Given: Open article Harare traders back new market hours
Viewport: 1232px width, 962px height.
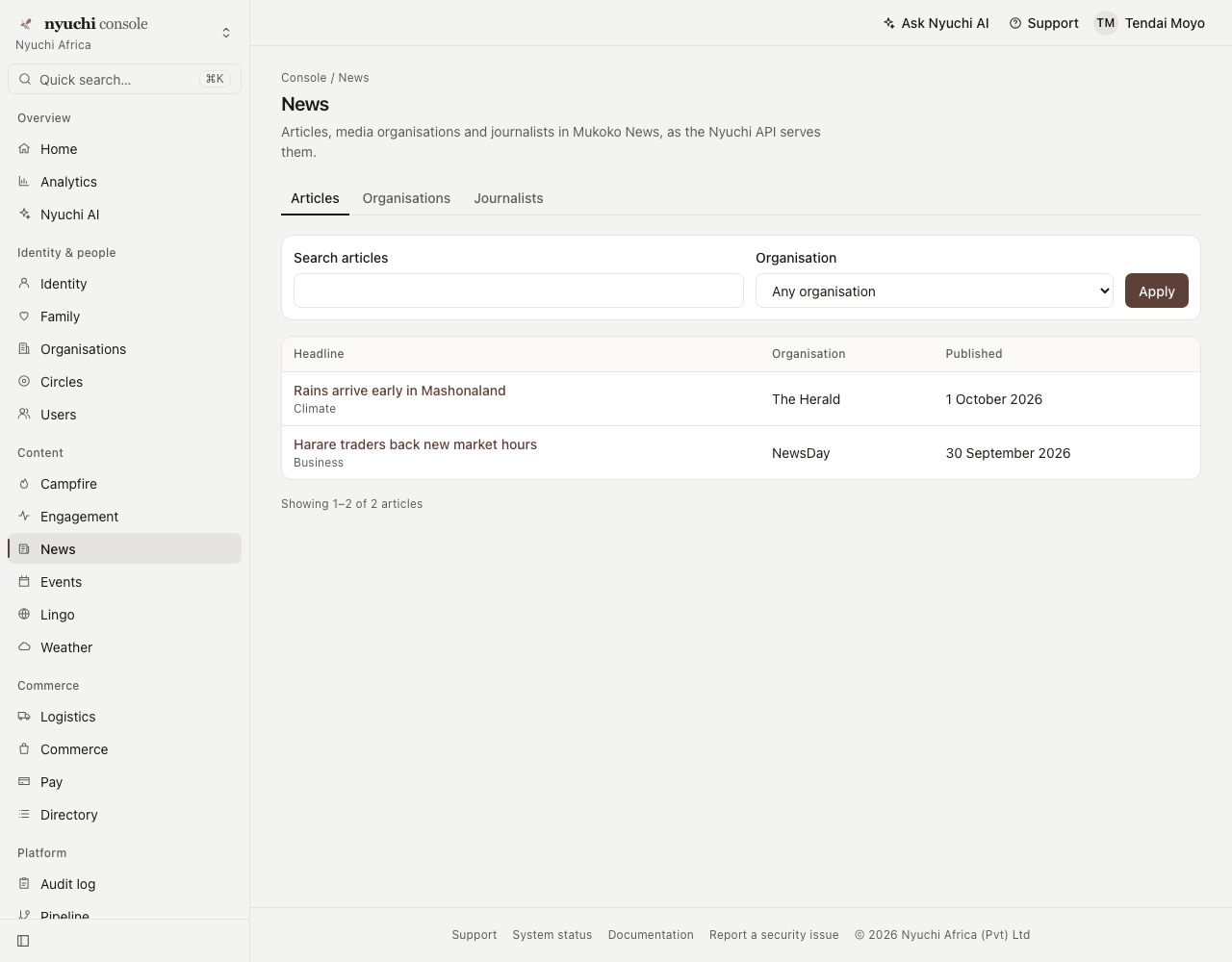Looking at the screenshot, I should [415, 444].
